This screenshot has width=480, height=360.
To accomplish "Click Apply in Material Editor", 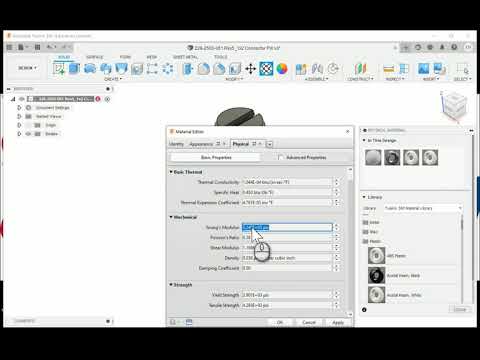I will coord(338,322).
